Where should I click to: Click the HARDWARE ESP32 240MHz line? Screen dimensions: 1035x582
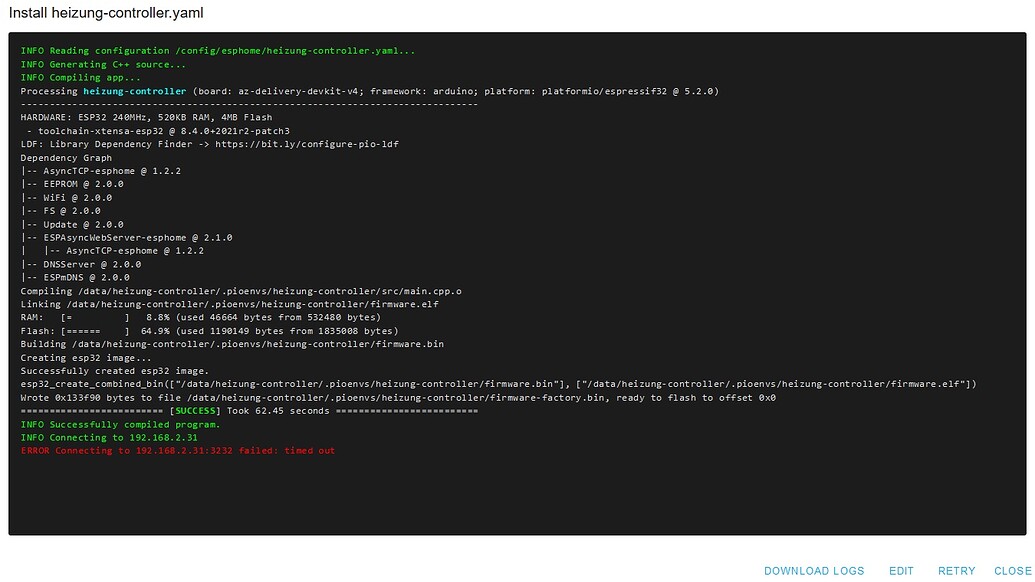[146, 117]
